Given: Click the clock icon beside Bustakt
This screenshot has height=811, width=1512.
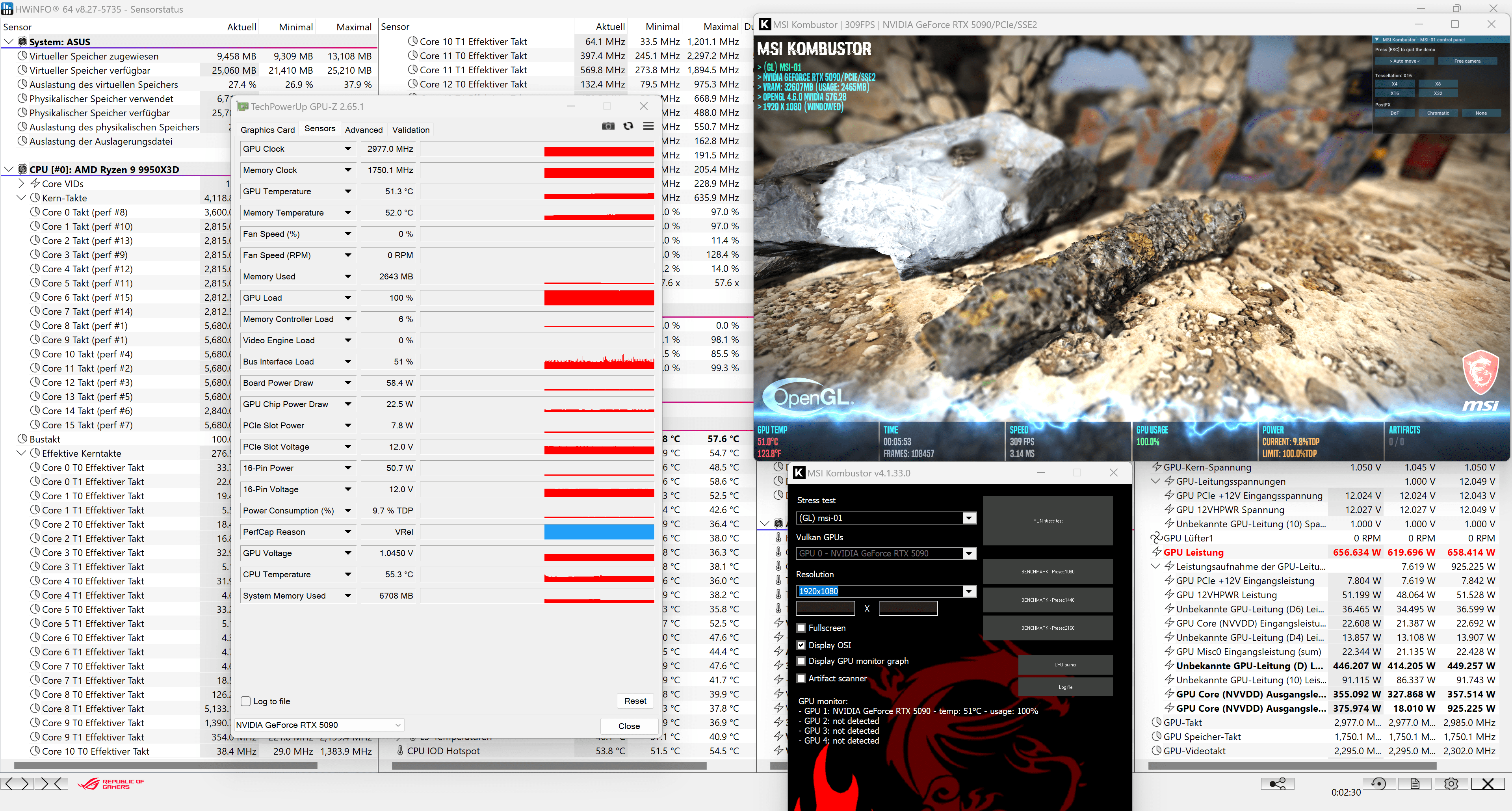Looking at the screenshot, I should click(22, 439).
